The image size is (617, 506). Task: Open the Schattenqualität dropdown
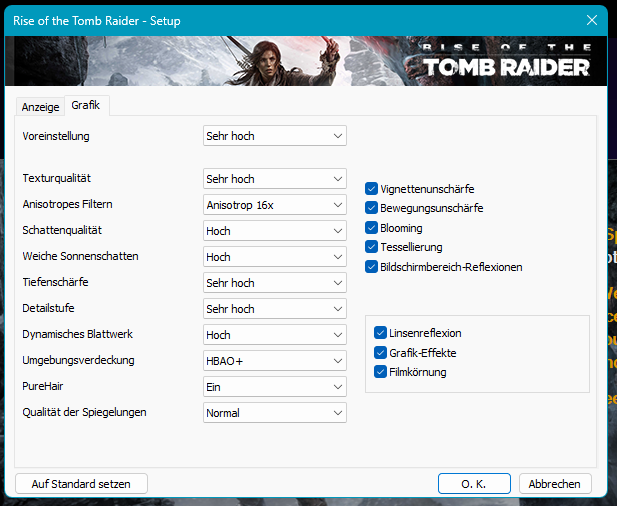[275, 231]
